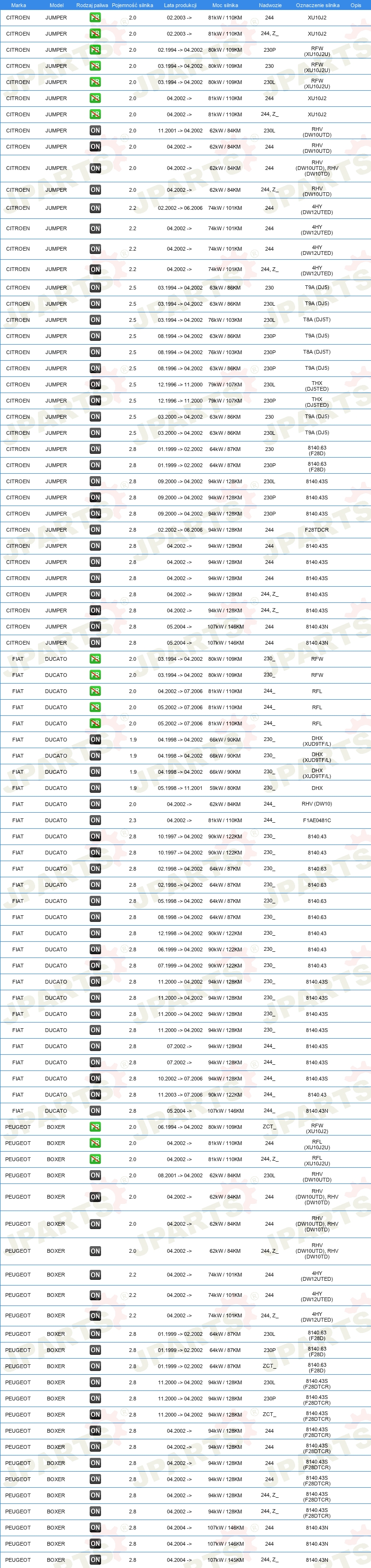
Task: Click petrol icon in Citroen 02.1994 230P row
Action: (x=95, y=50)
